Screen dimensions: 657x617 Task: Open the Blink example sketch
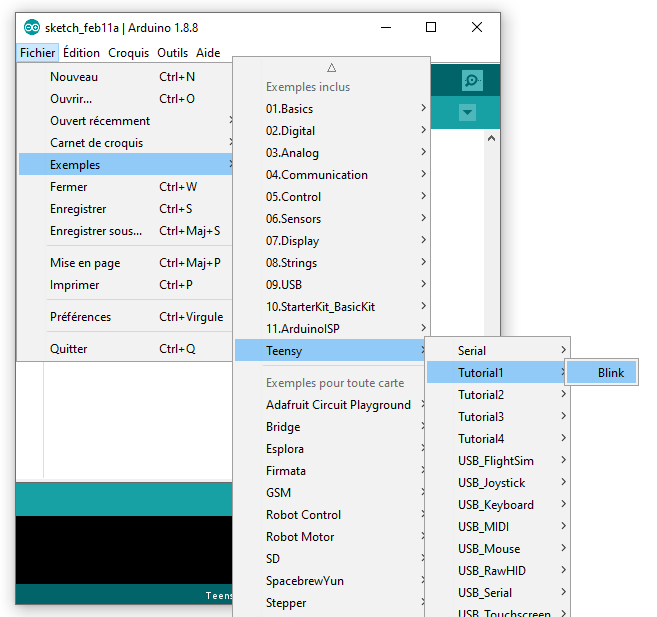click(x=602, y=372)
